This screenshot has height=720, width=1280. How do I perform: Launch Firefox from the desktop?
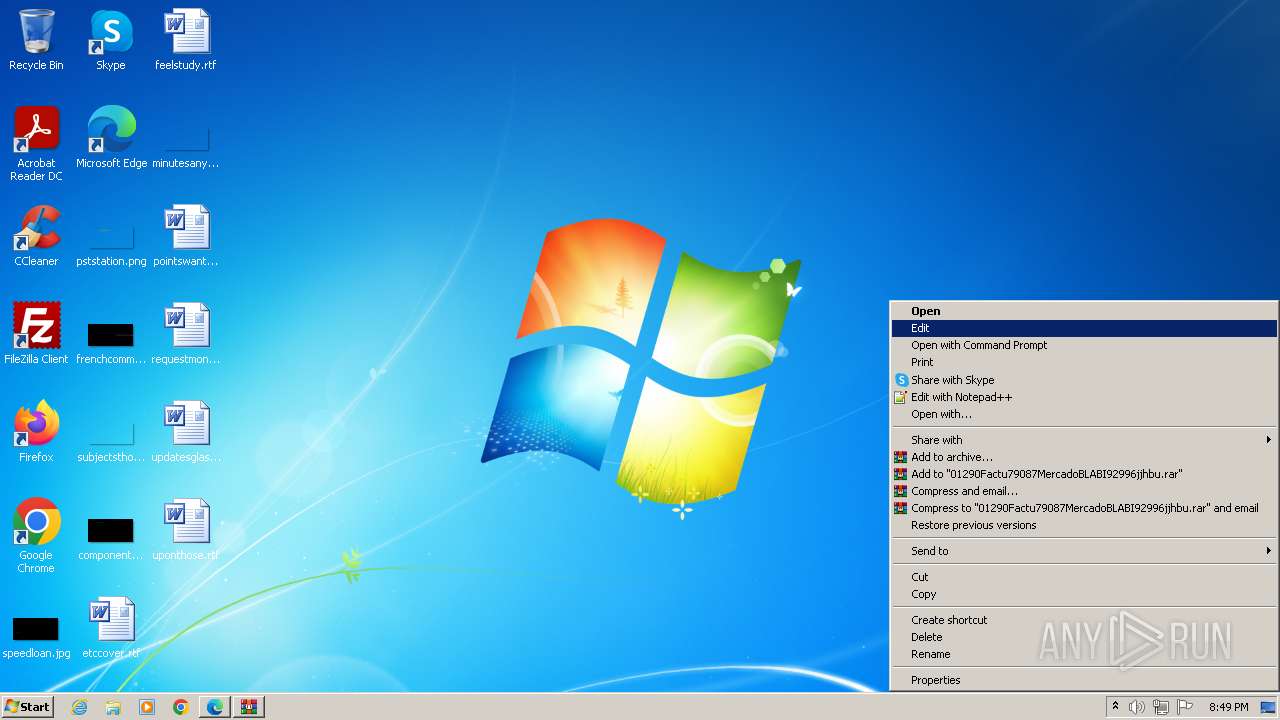click(36, 432)
